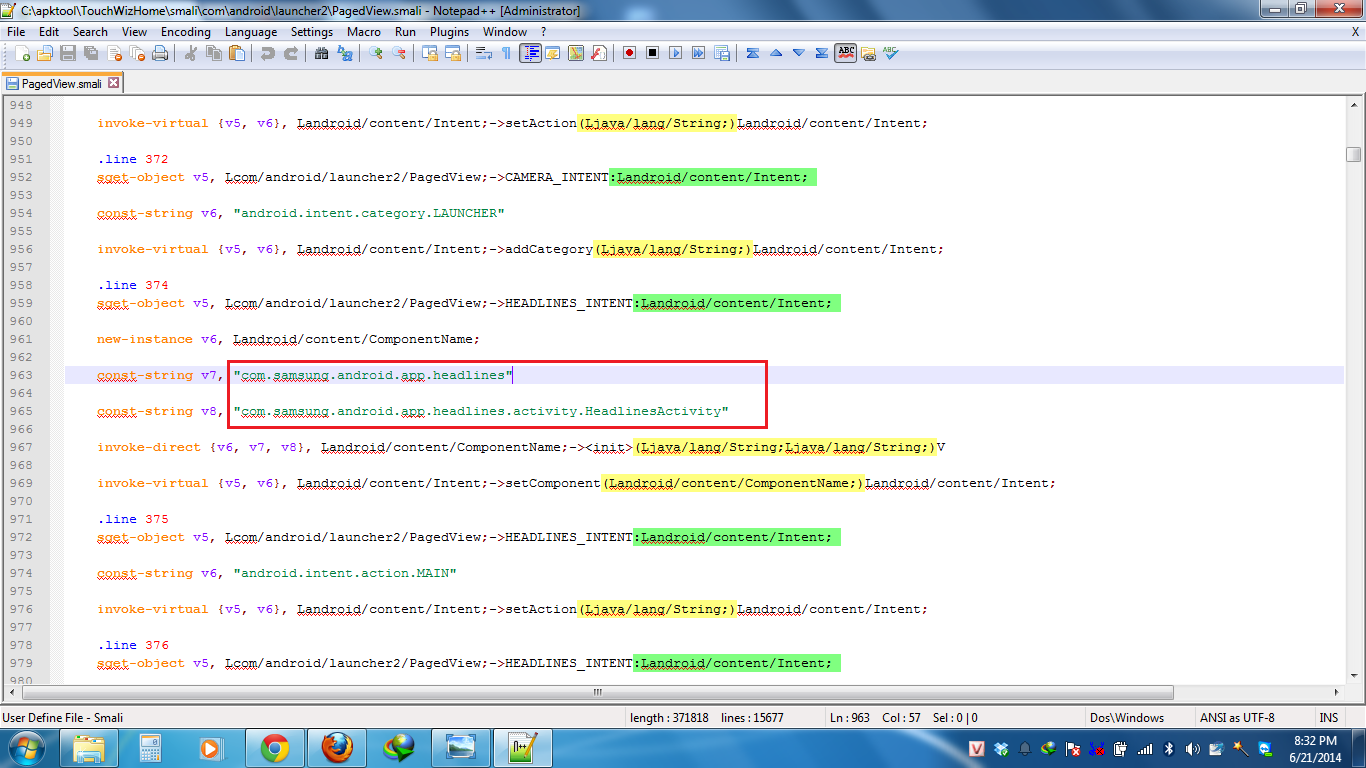This screenshot has width=1366, height=768.
Task: Close the PagedView.smali tab
Action: (113, 83)
